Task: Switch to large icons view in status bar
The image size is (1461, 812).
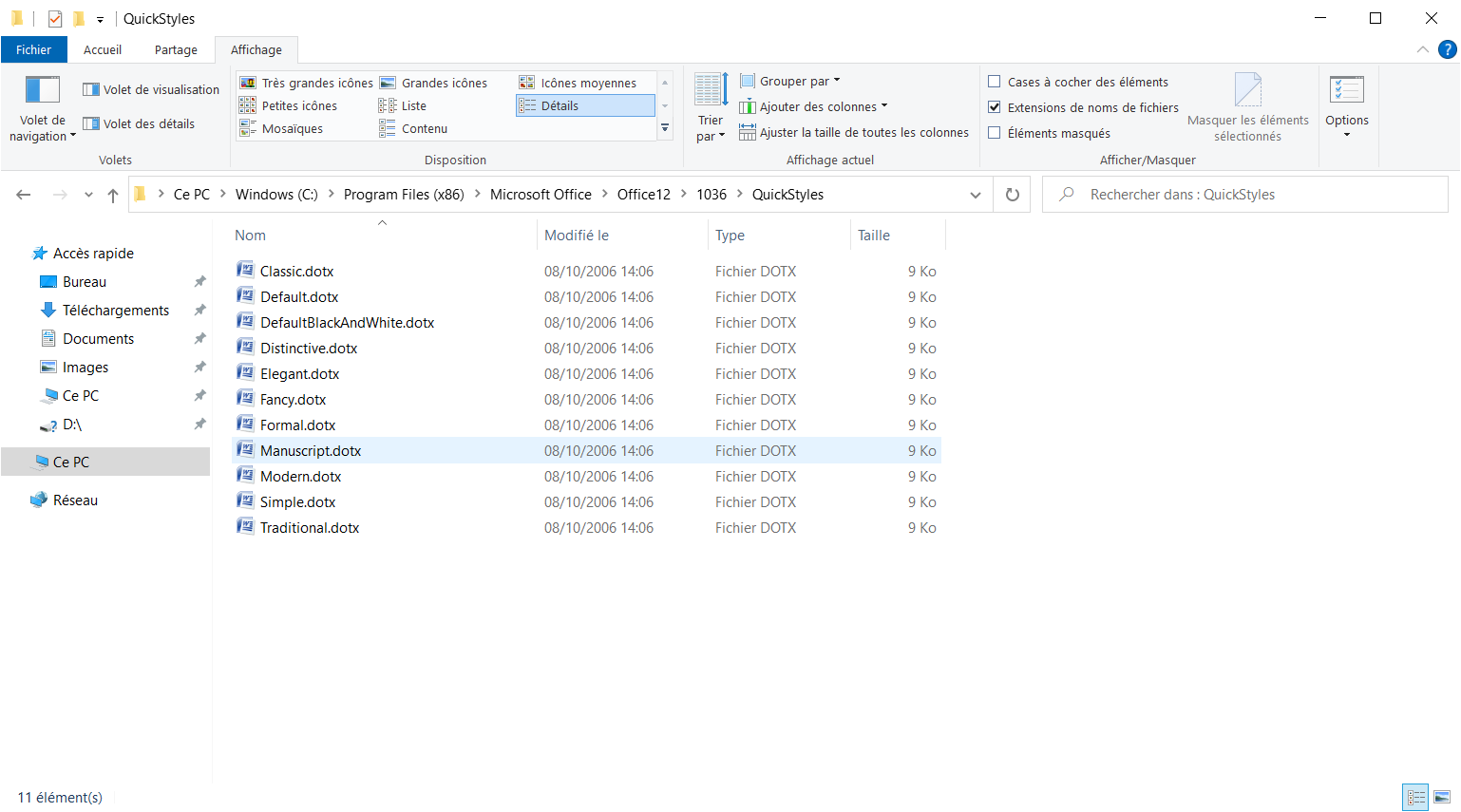Action: point(1442,798)
